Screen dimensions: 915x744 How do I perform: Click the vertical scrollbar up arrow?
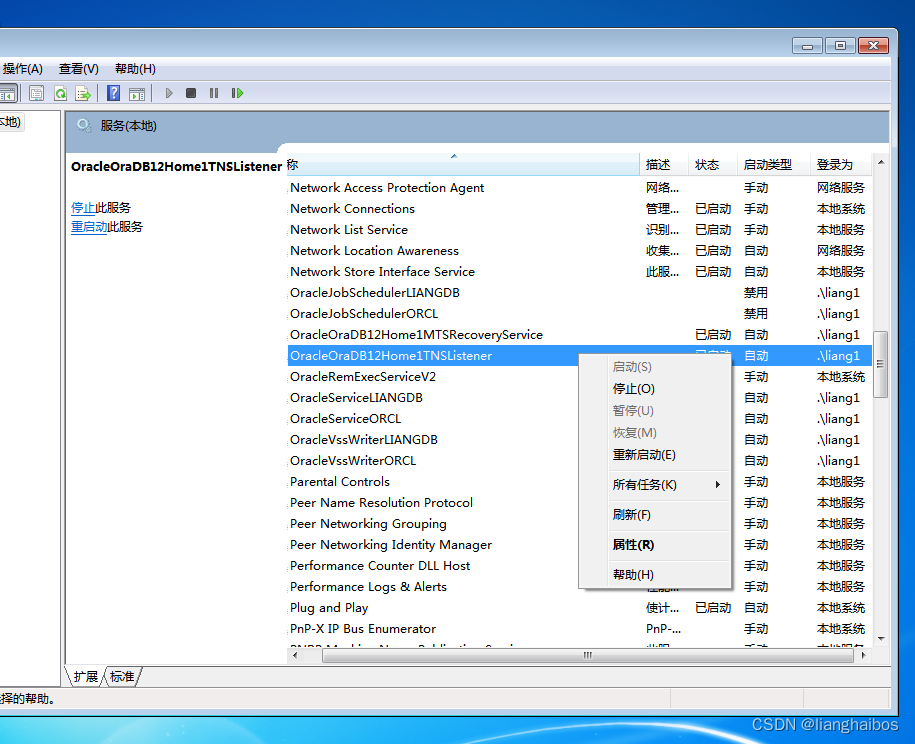point(881,162)
